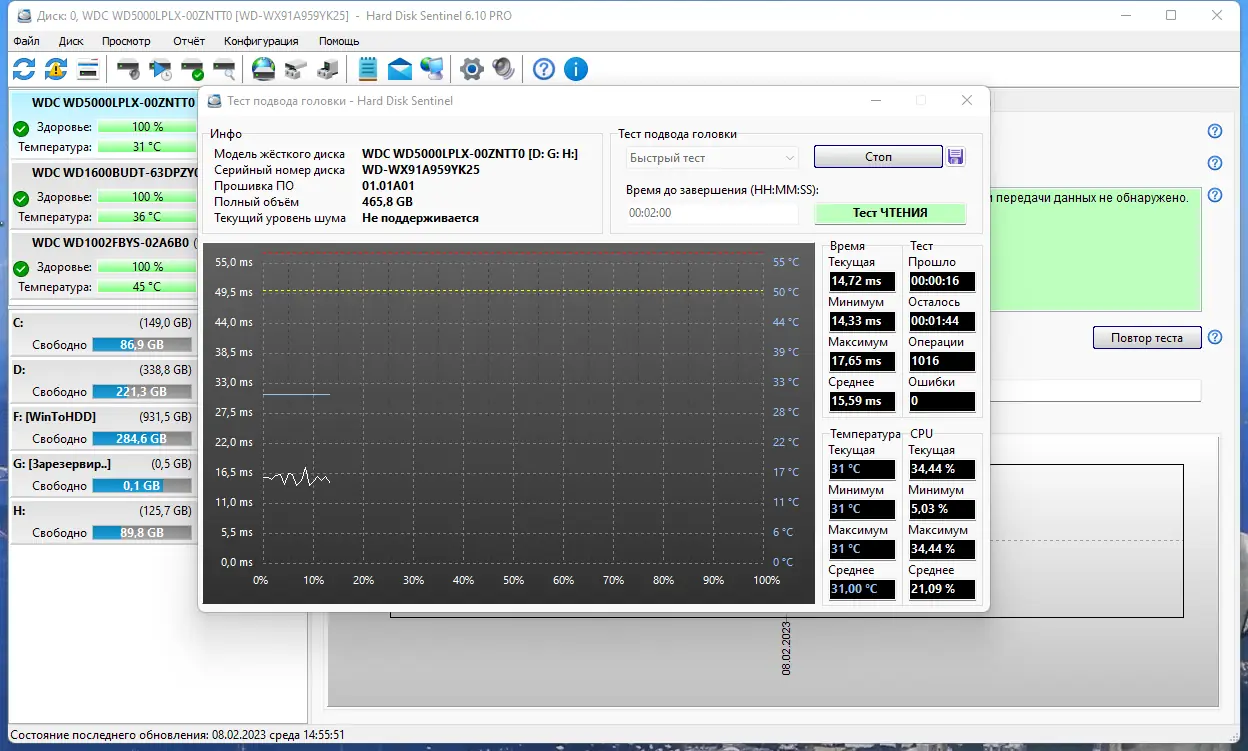Open the Просмотр menu

[x=126, y=41]
